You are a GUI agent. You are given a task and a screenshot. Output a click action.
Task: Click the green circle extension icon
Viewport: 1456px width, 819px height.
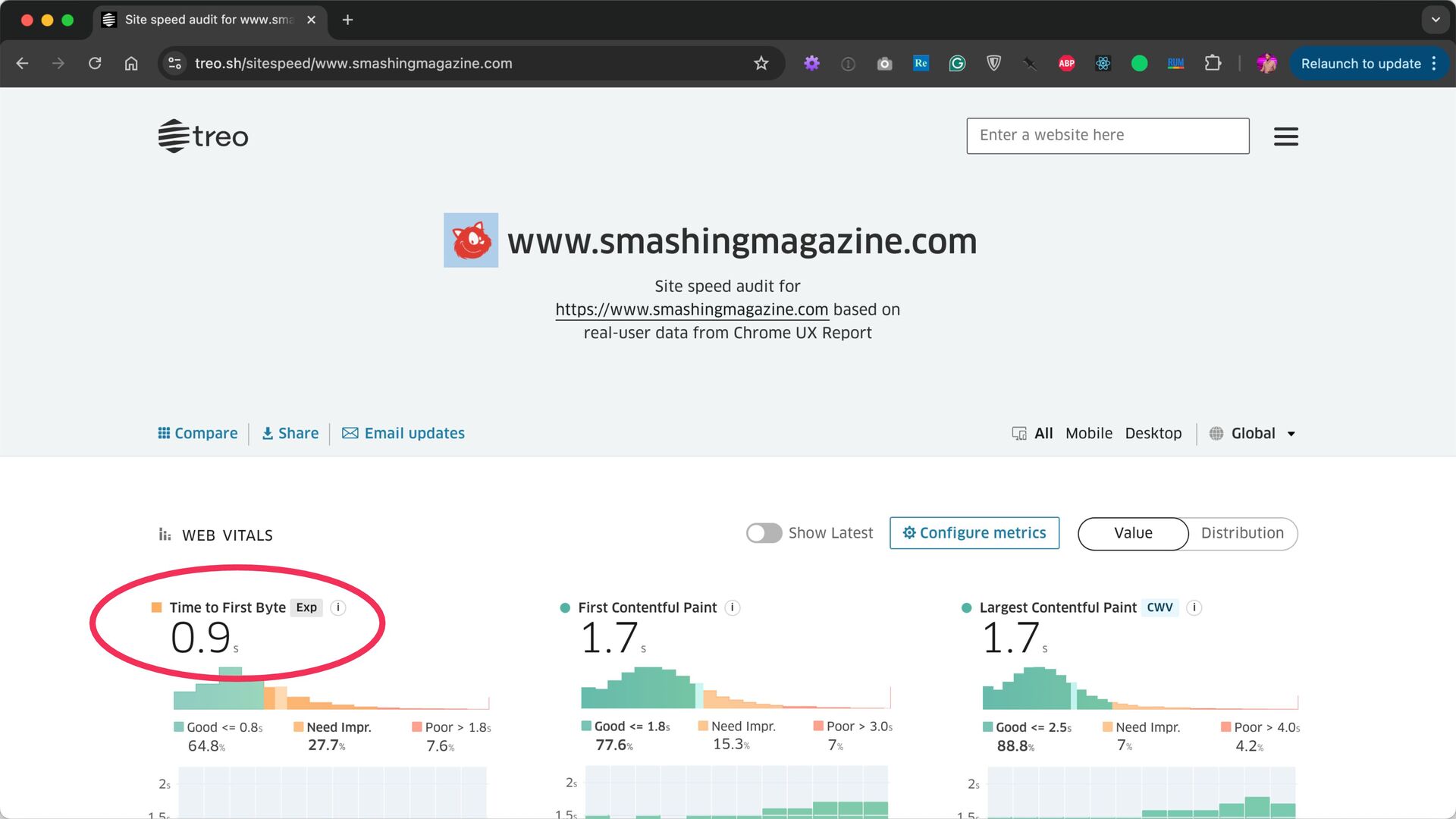tap(1139, 64)
